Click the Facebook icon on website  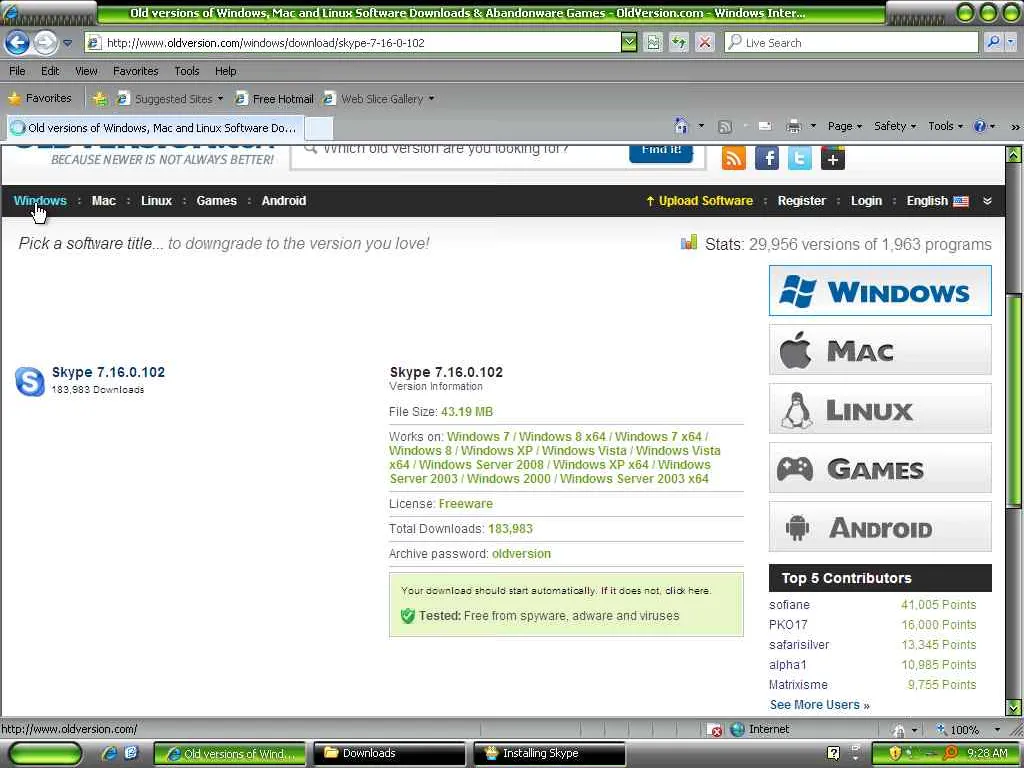pyautogui.click(x=767, y=158)
